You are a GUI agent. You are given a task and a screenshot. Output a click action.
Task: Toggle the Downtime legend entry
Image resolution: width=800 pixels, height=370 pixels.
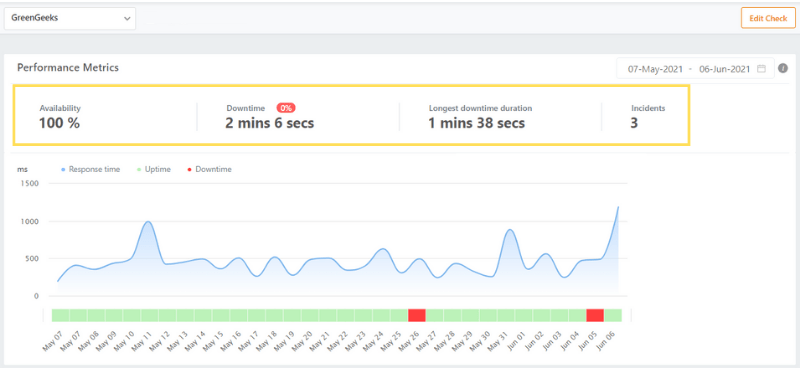point(209,169)
